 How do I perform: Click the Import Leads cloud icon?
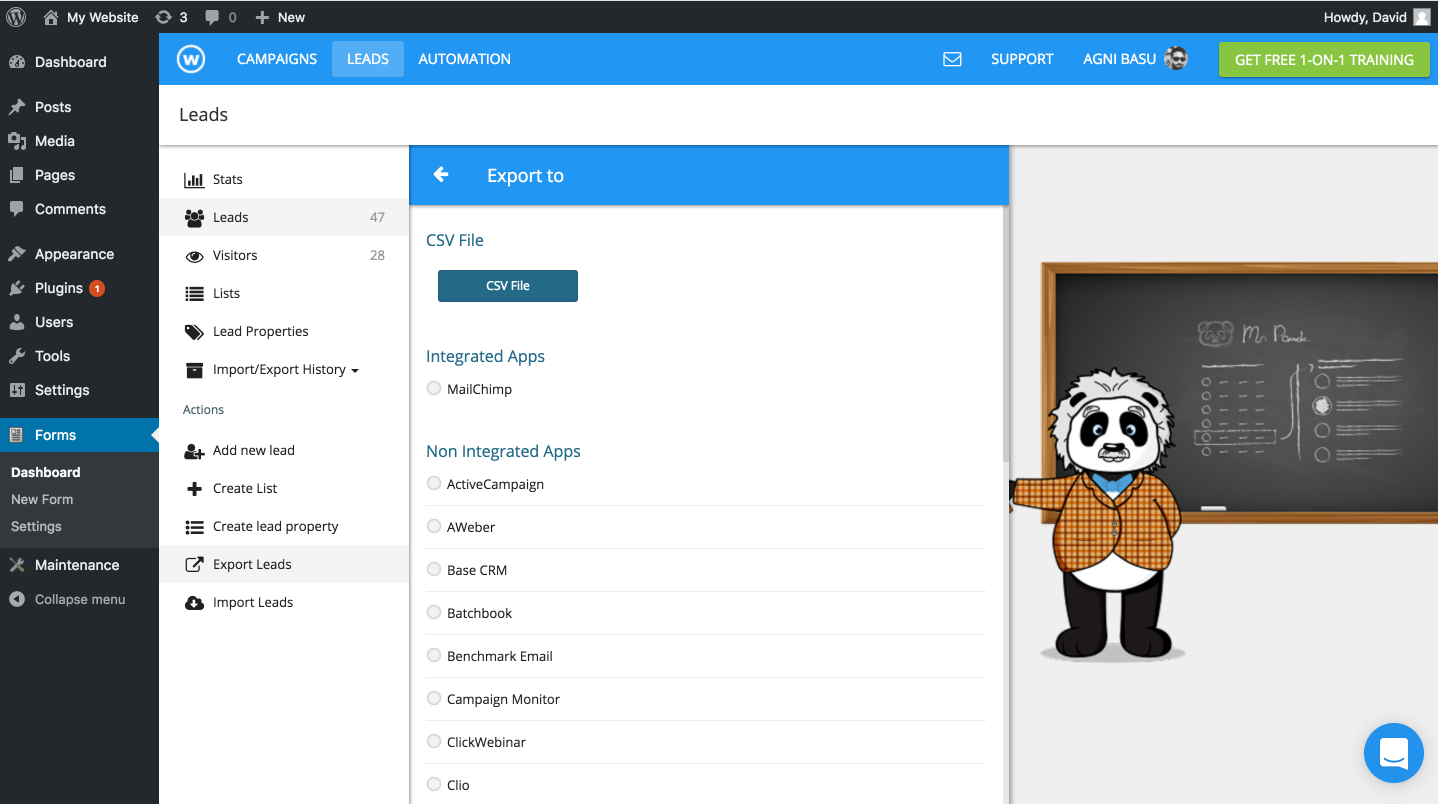(195, 603)
